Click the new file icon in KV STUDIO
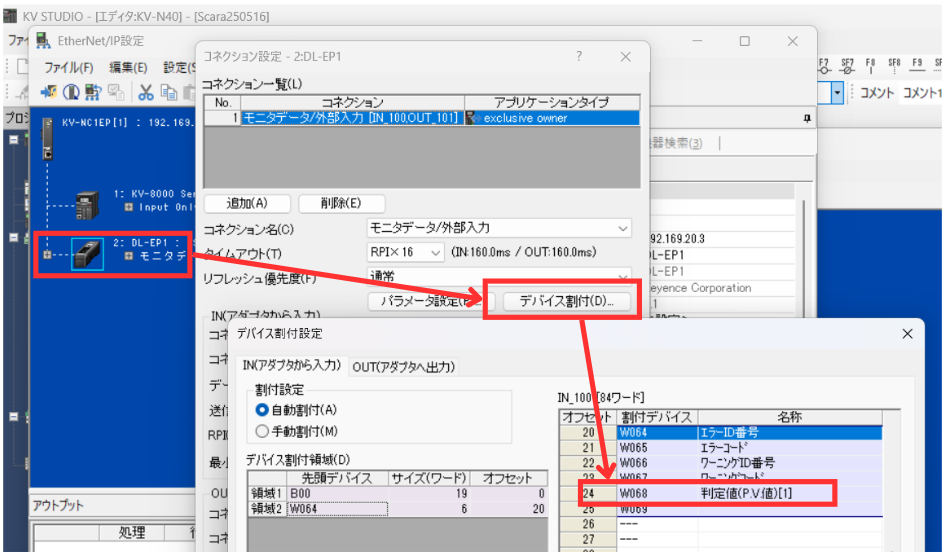 [x=23, y=66]
